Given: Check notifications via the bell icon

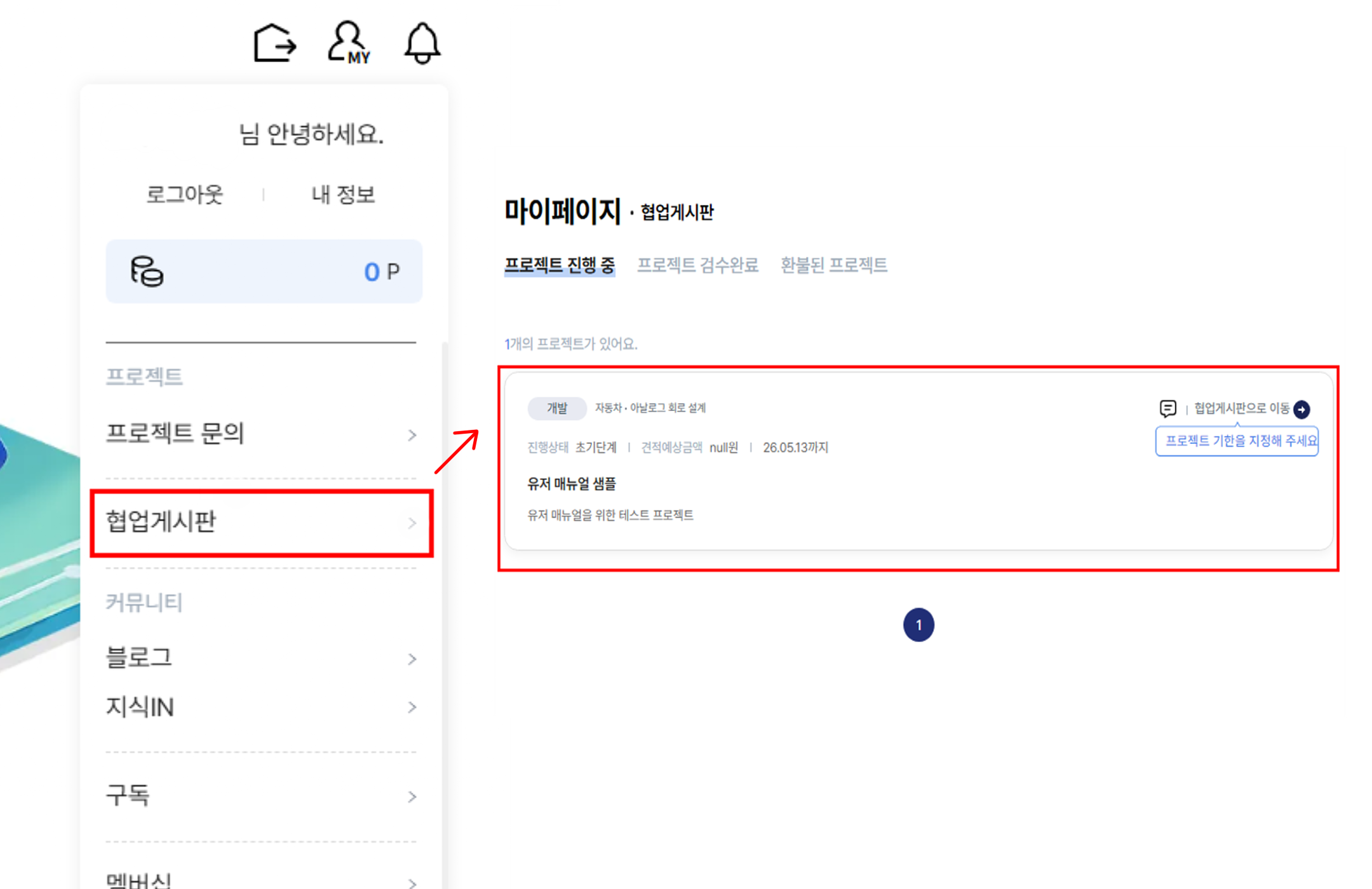Looking at the screenshot, I should point(421,42).
